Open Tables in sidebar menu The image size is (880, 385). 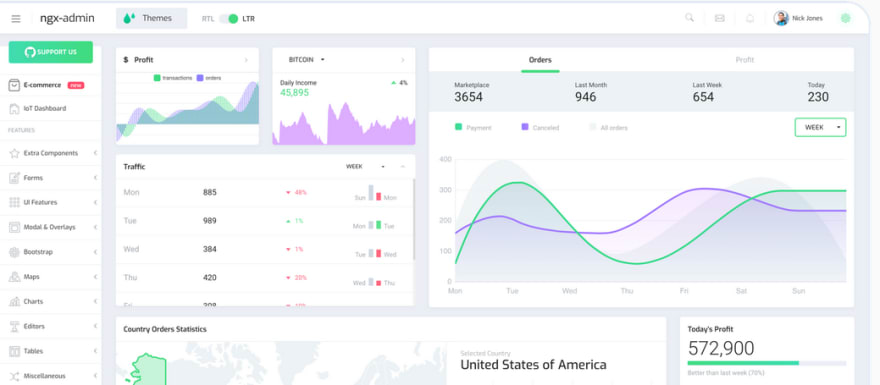(51, 351)
